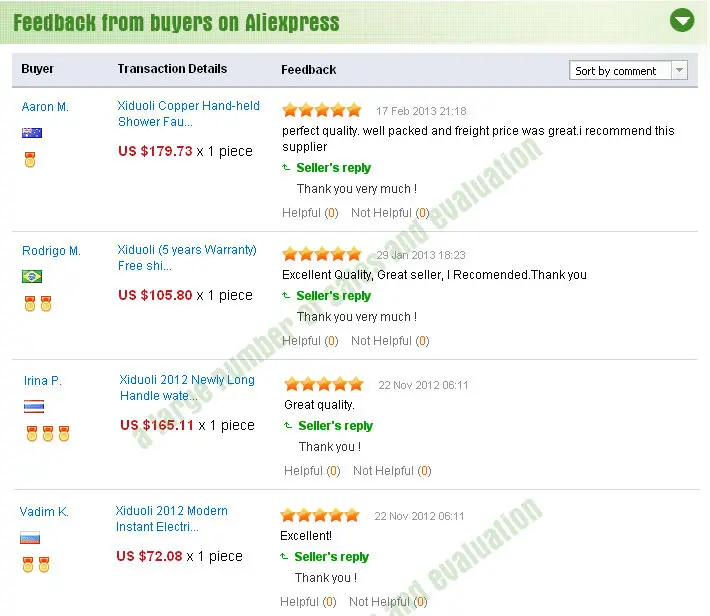Open Xiduoli 2012 Modern Instant Electri... link
Image resolution: width=710 pixels, height=616 pixels.
click(171, 519)
